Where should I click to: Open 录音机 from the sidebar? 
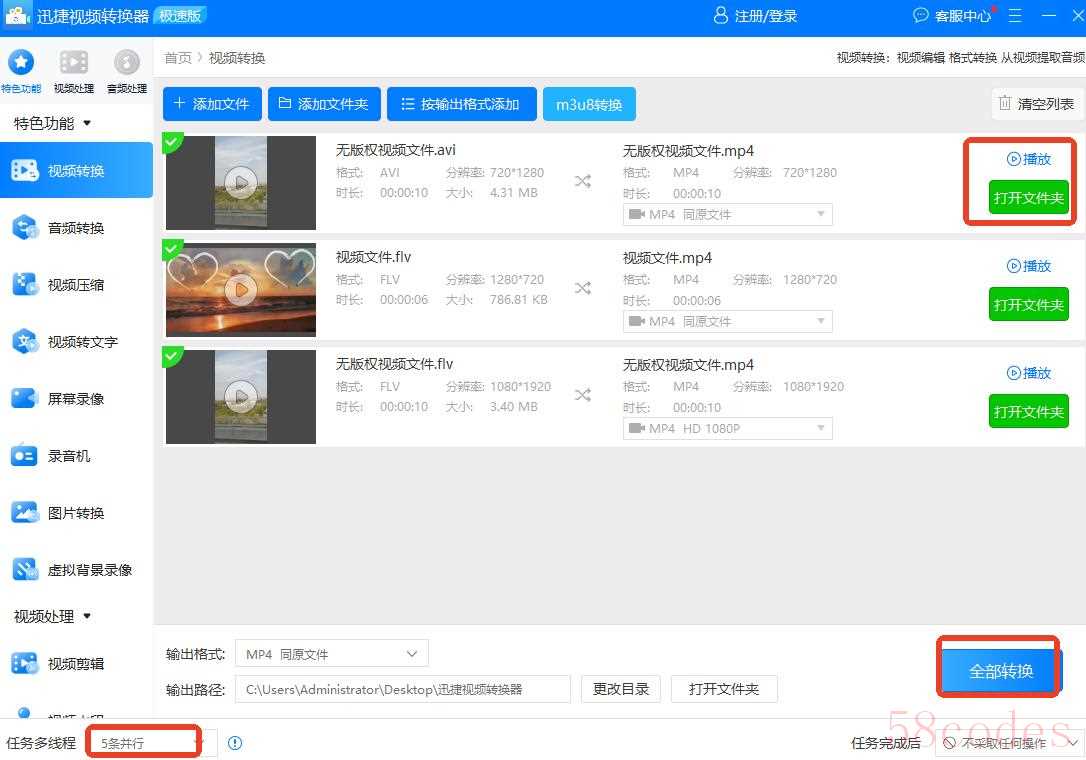click(x=76, y=456)
